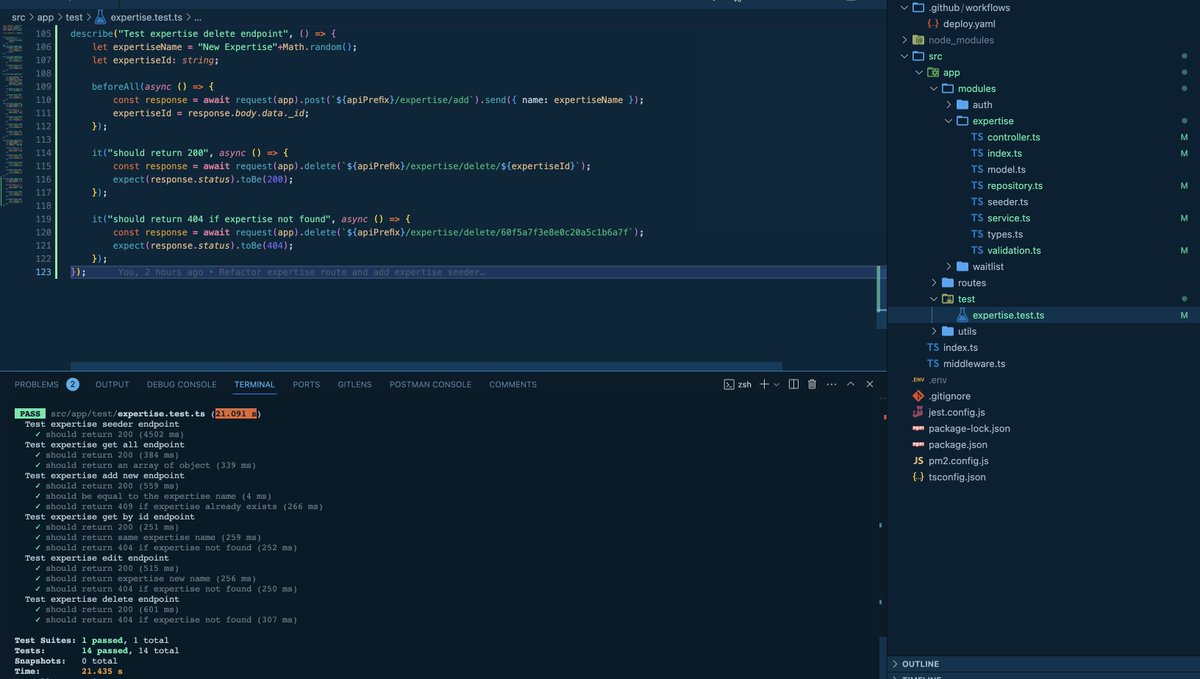Click the 'Tests: 14 passed, 14 total' terminal line
The image size is (1200, 679).
[x=97, y=651]
